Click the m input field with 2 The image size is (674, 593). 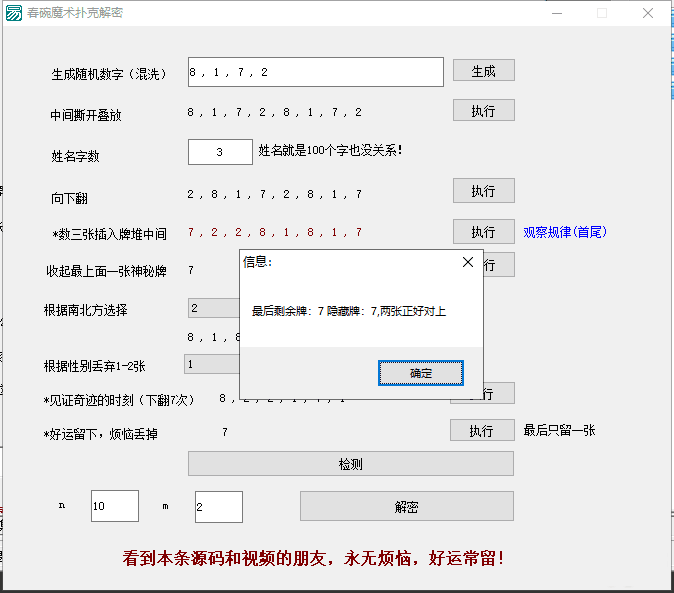[x=218, y=506]
